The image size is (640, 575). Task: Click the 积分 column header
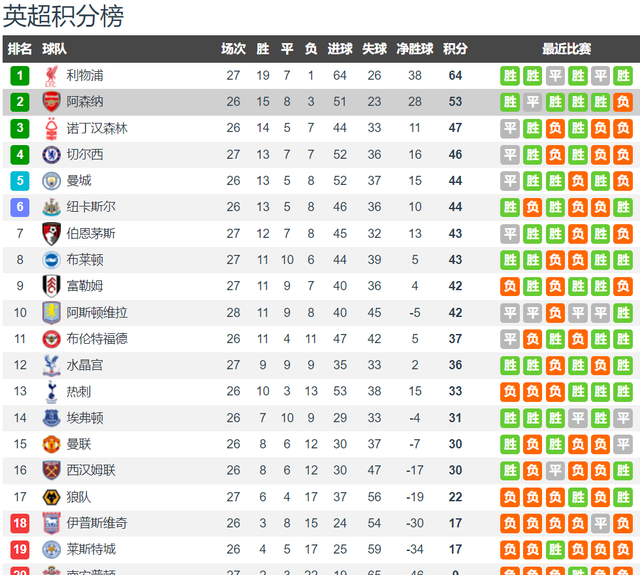coord(455,49)
